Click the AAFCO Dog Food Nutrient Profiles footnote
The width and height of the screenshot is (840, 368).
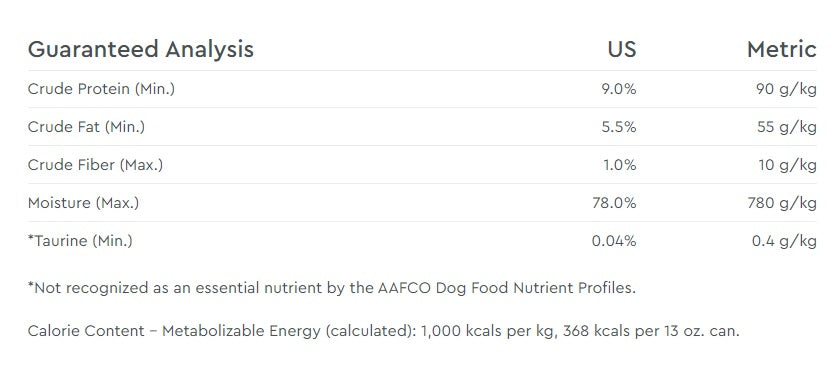click(x=332, y=288)
